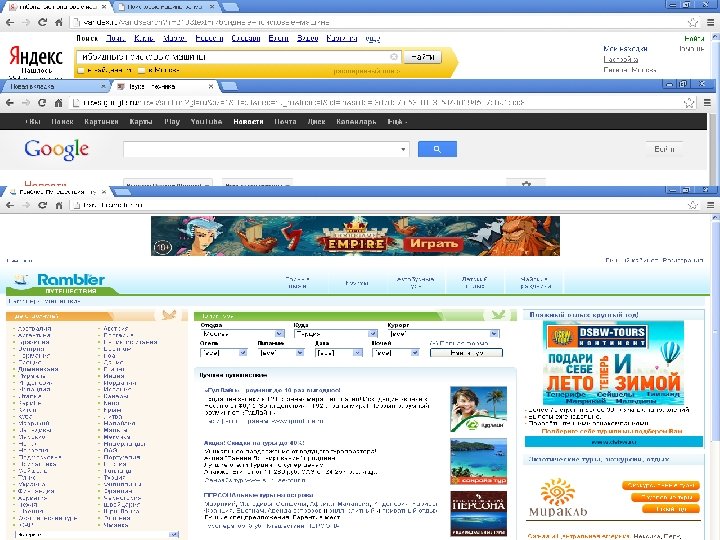Screen dimensions: 720x540
Task: Open the ПЕРСОНА offer link
Action: click(x=258, y=495)
